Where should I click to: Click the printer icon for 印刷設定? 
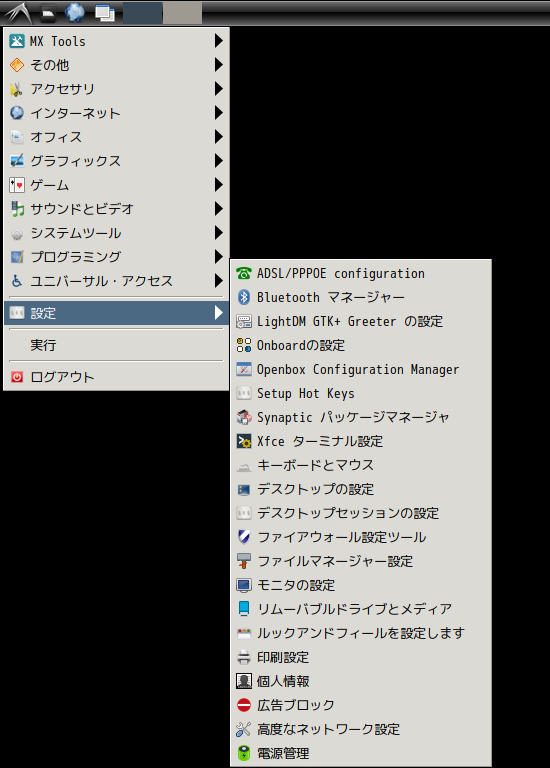pos(243,657)
